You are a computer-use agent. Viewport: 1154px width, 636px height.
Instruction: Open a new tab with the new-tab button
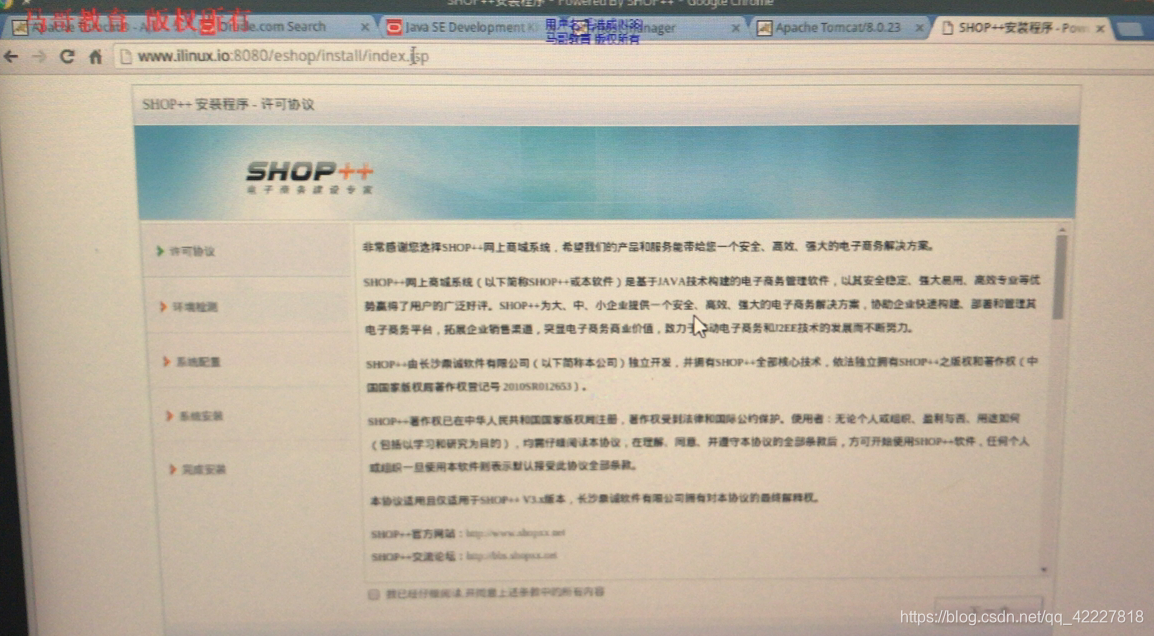coord(1130,29)
